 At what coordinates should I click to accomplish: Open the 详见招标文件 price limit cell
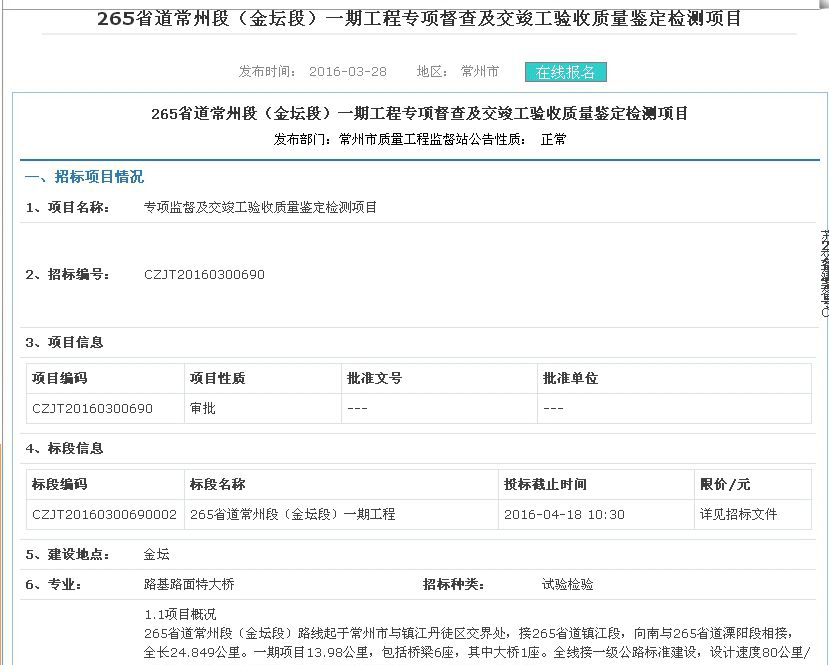[738, 515]
